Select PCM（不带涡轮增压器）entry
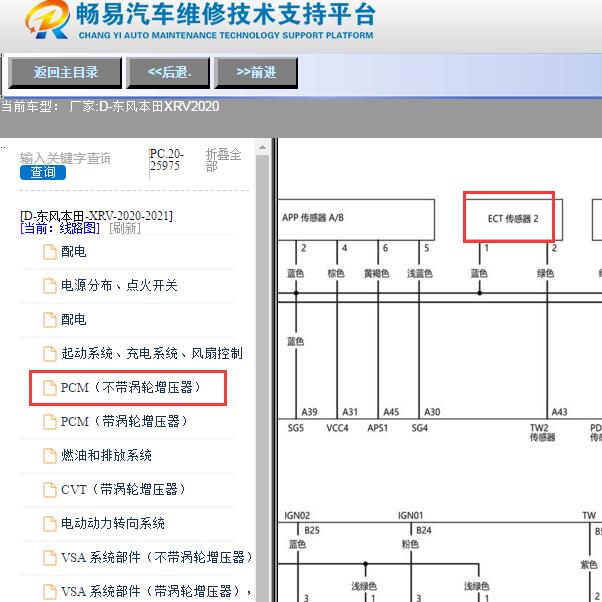The image size is (602, 602). click(131, 388)
